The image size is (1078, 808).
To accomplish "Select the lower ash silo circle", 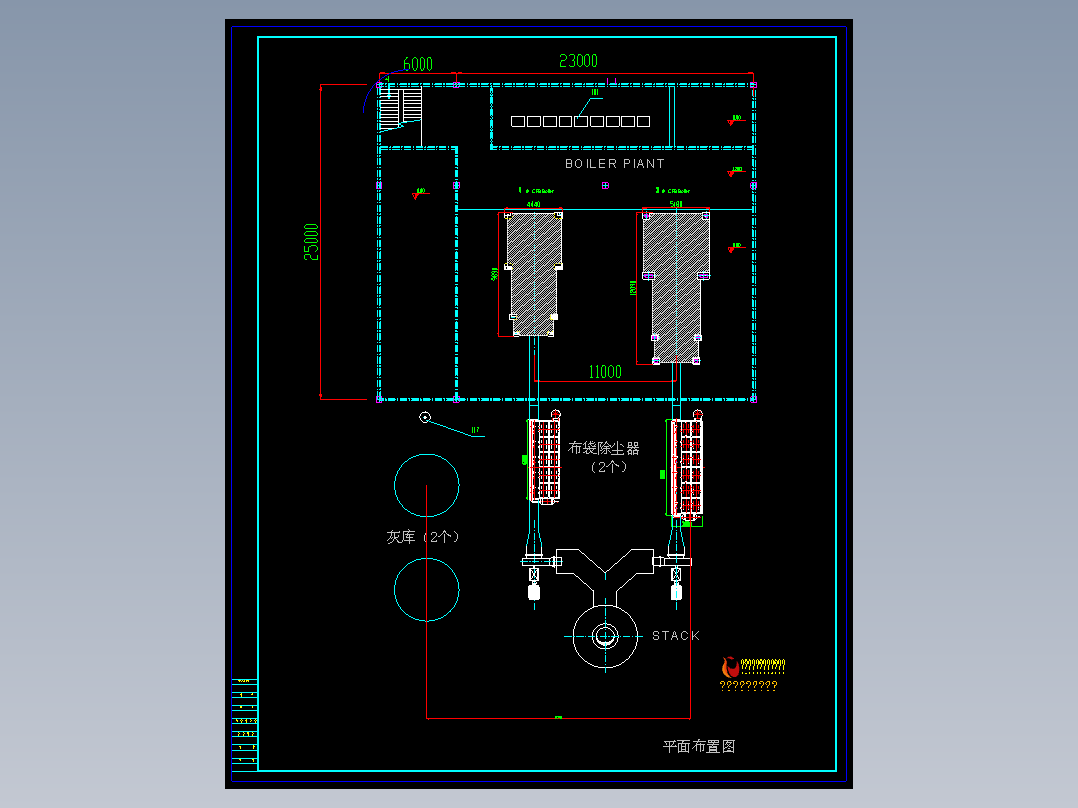I will pyautogui.click(x=426, y=590).
